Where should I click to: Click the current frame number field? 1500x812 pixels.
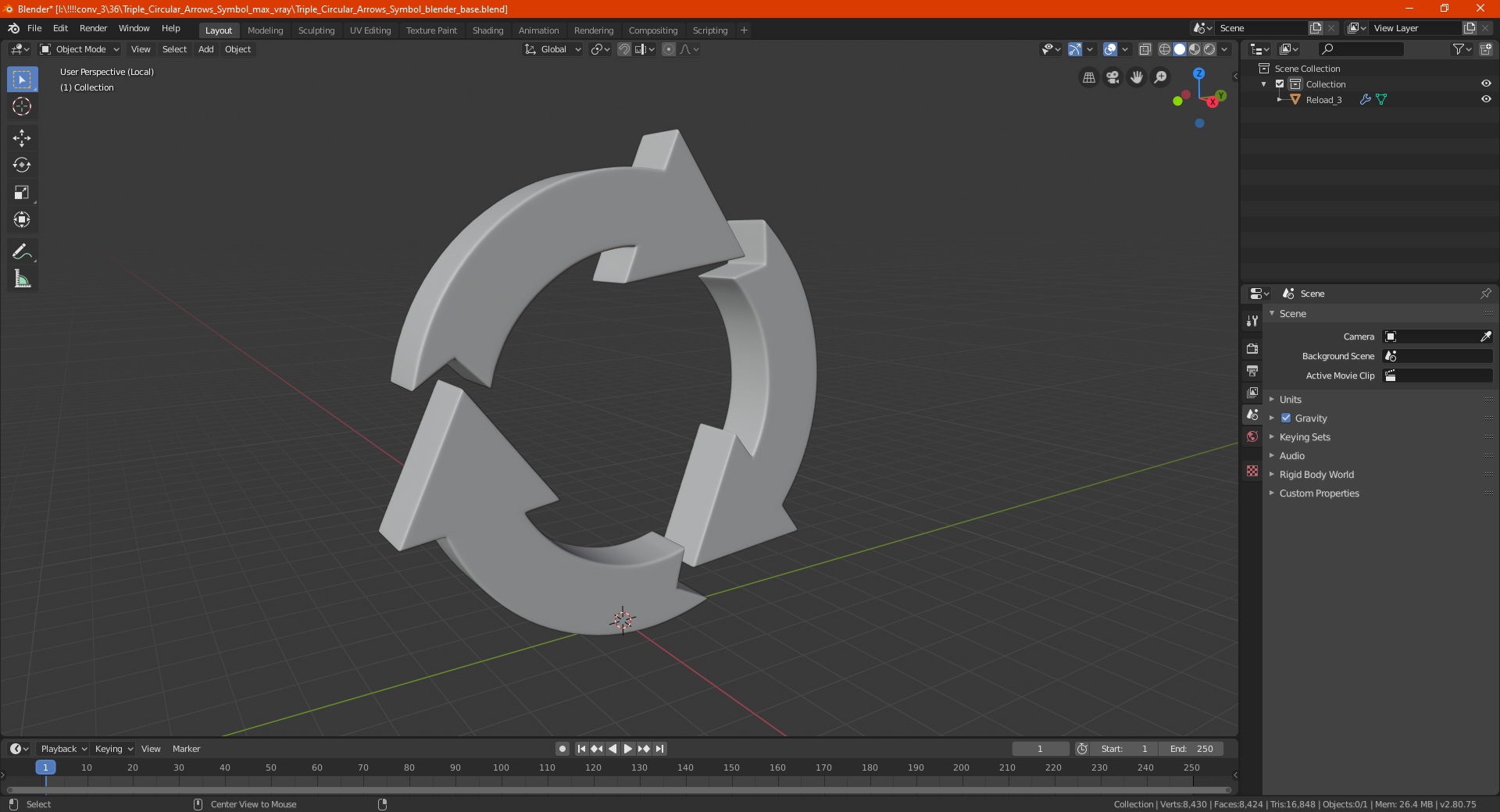(1041, 749)
